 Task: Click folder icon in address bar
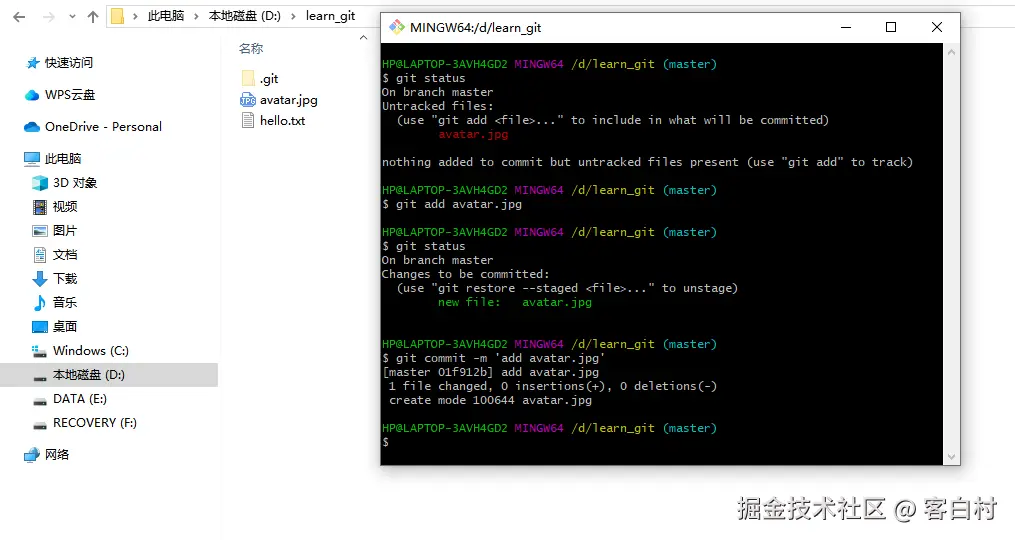click(x=117, y=16)
